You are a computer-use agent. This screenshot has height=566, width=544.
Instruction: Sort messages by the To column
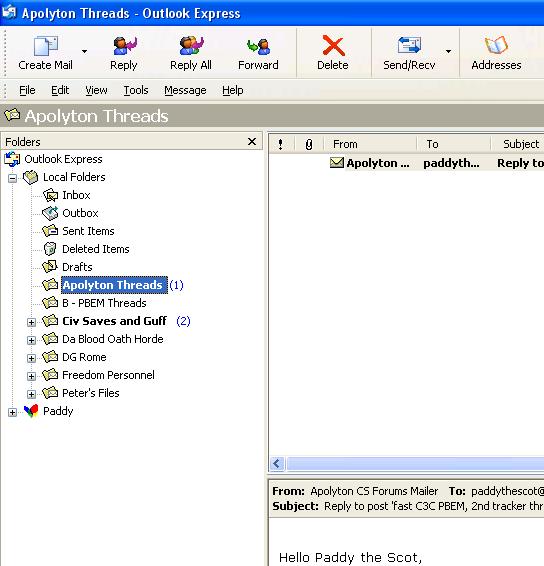point(453,144)
